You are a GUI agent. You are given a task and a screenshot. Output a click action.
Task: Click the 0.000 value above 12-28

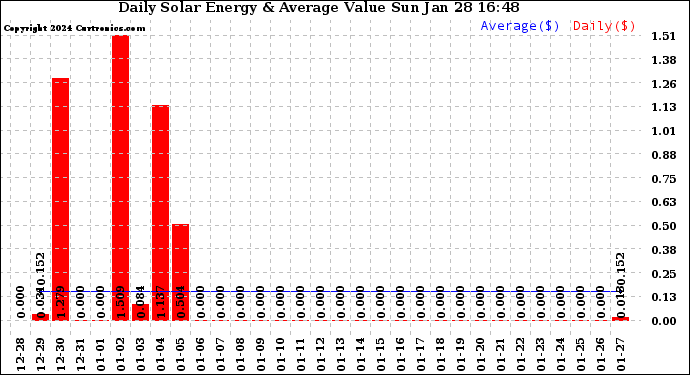click(21, 302)
